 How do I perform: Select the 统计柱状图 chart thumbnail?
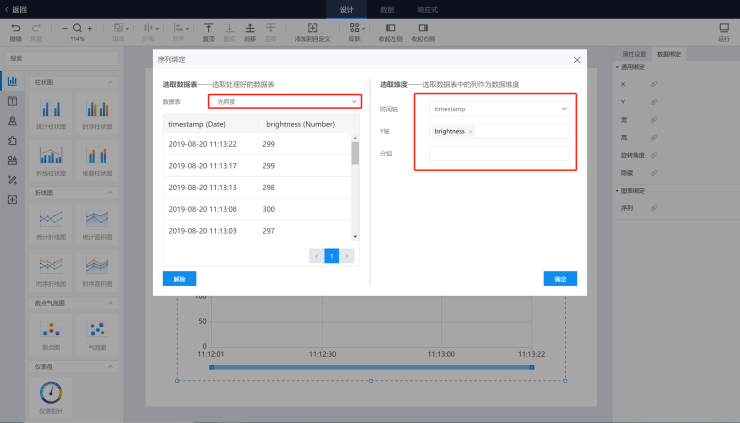click(51, 113)
